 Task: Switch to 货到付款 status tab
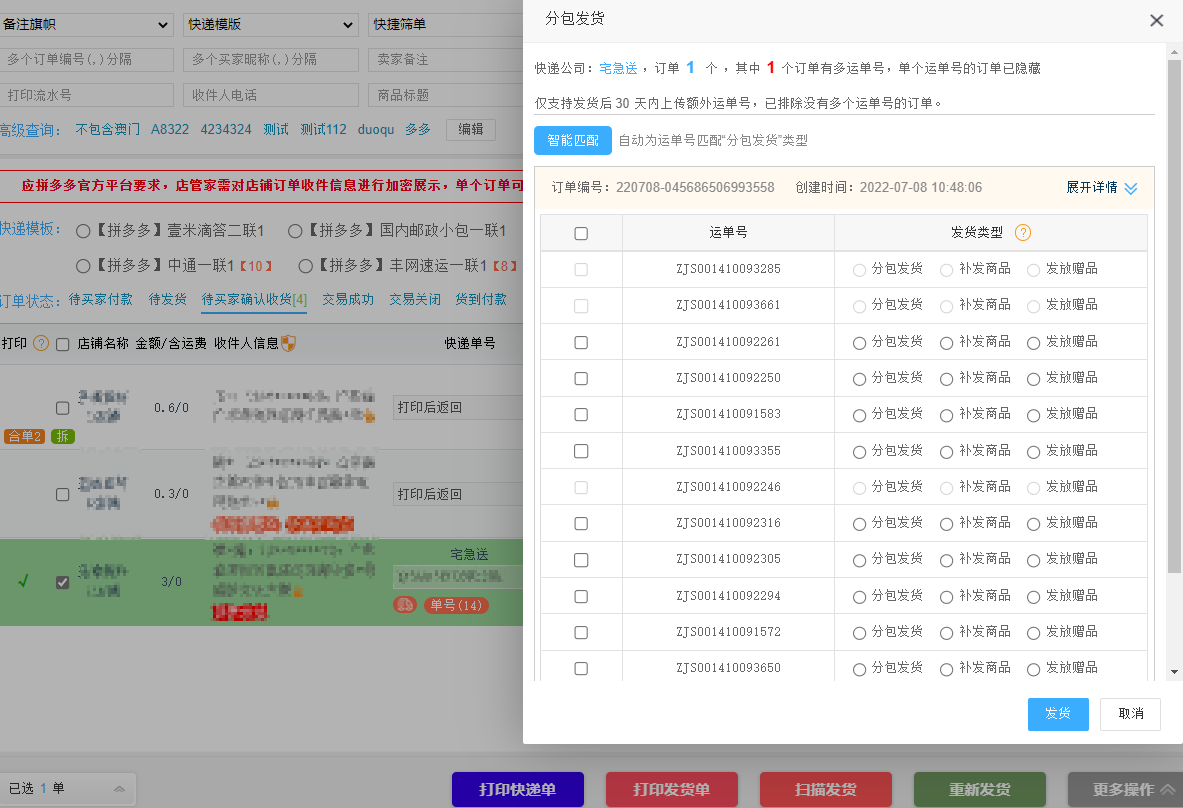tap(481, 300)
